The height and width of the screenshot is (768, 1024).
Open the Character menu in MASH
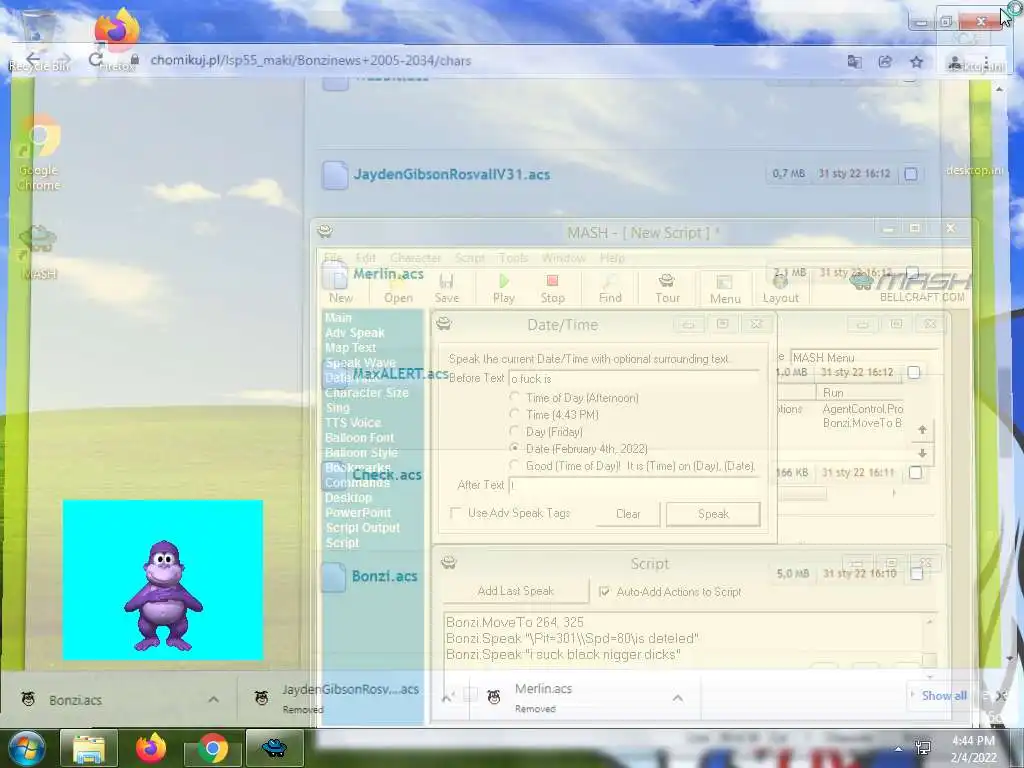(x=415, y=258)
